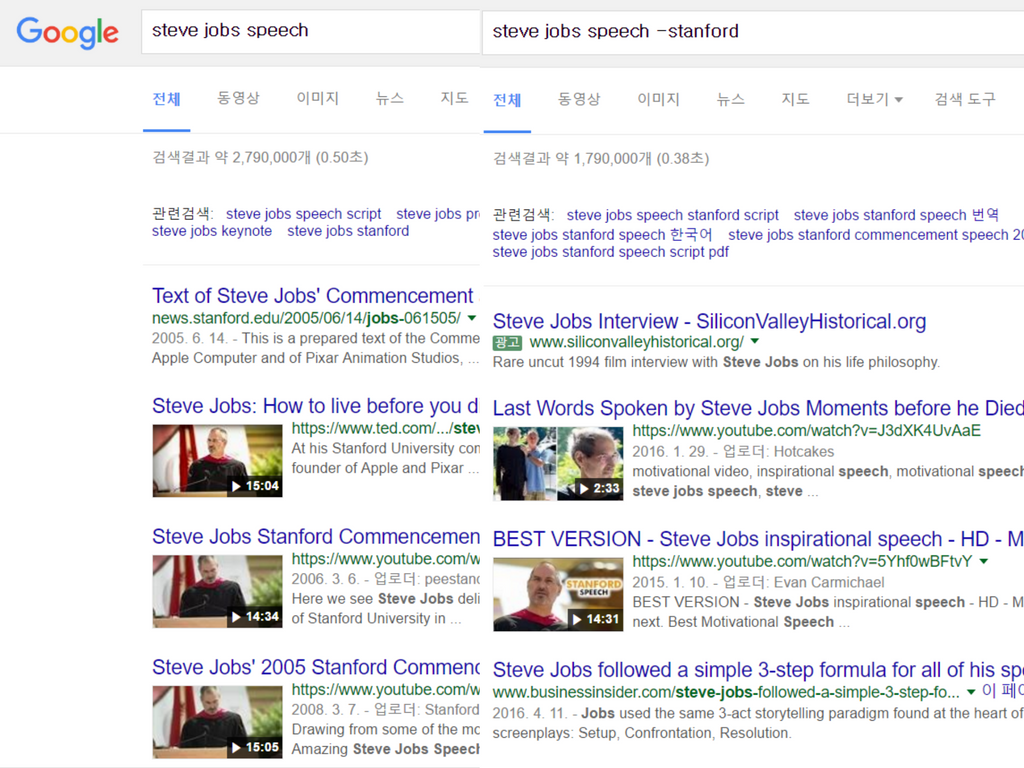Open the 뉴스 tab in left results

[390, 98]
